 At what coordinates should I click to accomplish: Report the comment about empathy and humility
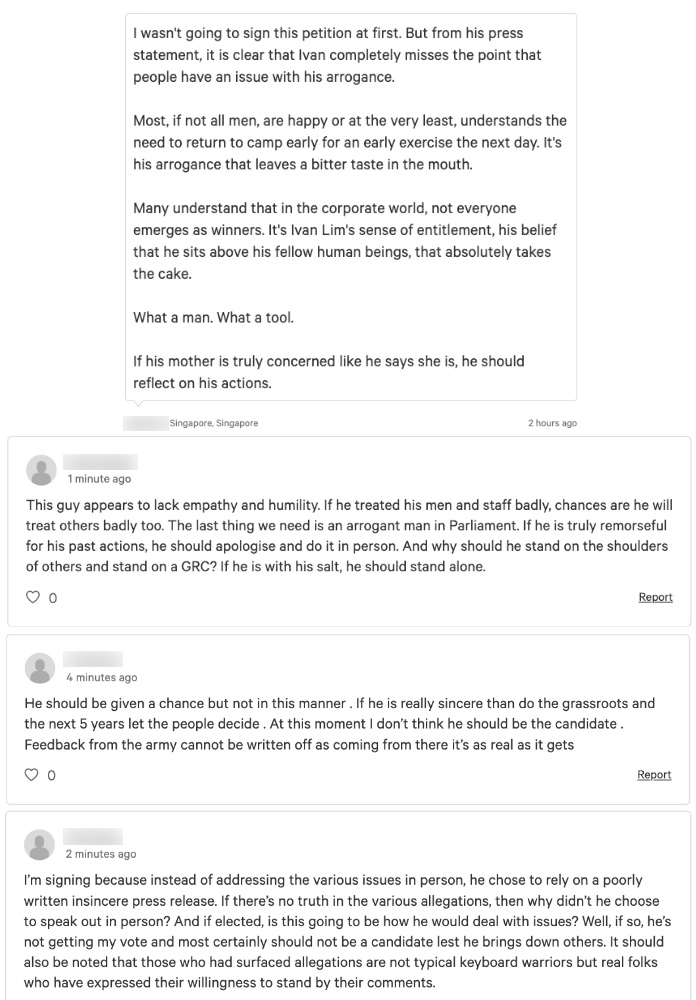[x=655, y=597]
